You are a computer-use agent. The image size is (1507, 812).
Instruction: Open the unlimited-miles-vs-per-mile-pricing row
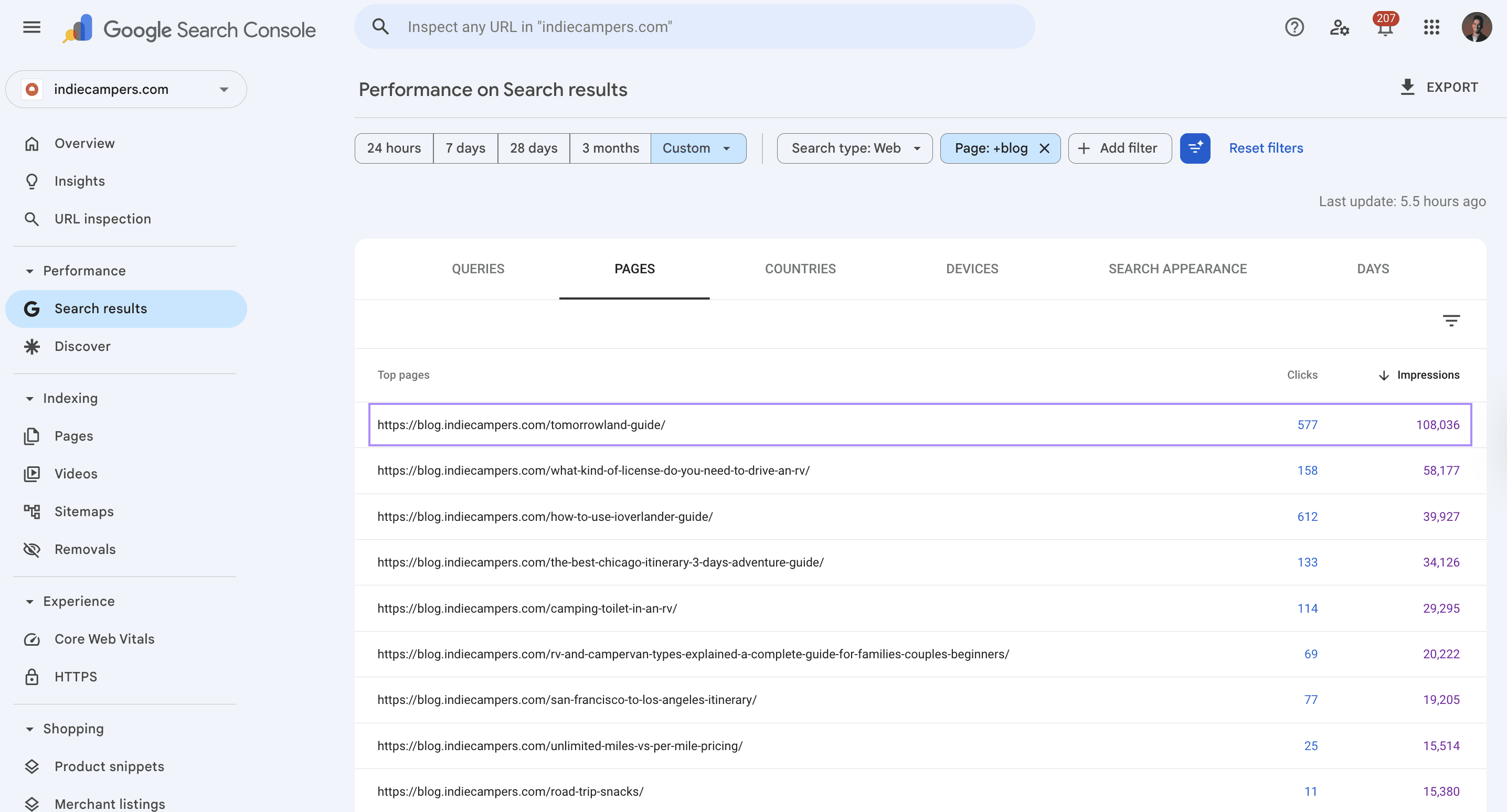pos(920,746)
